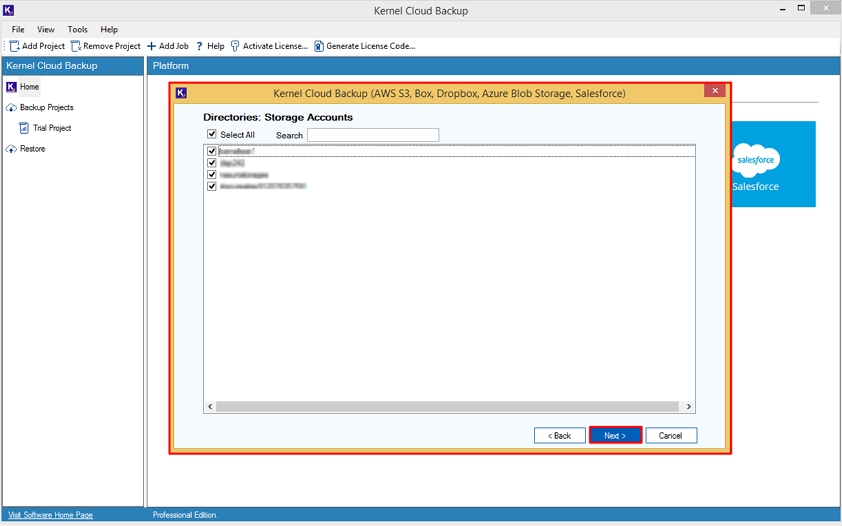
Task: Click the dialog title bar K icon
Action: click(181, 93)
